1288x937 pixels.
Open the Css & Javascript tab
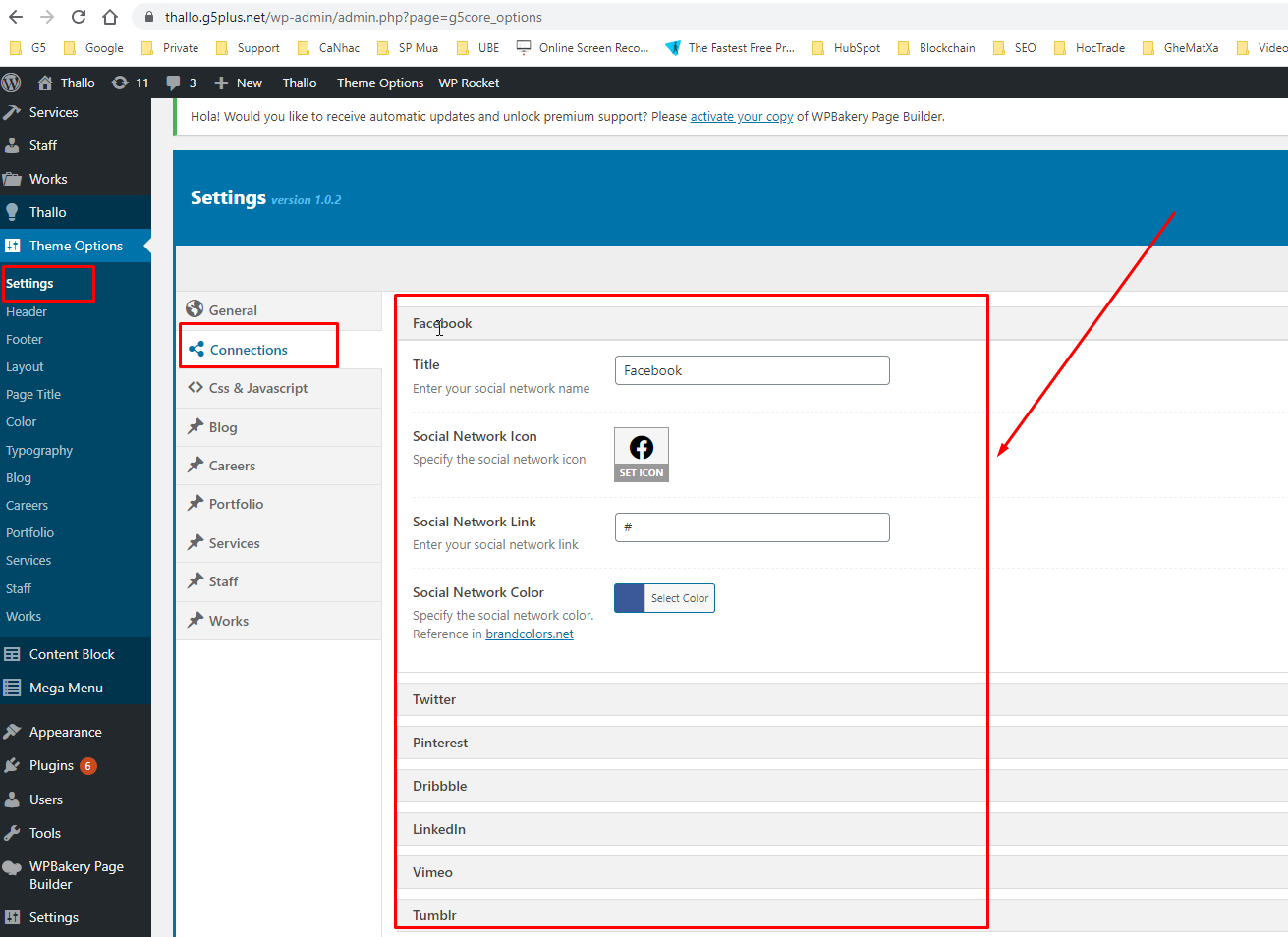[x=279, y=388]
